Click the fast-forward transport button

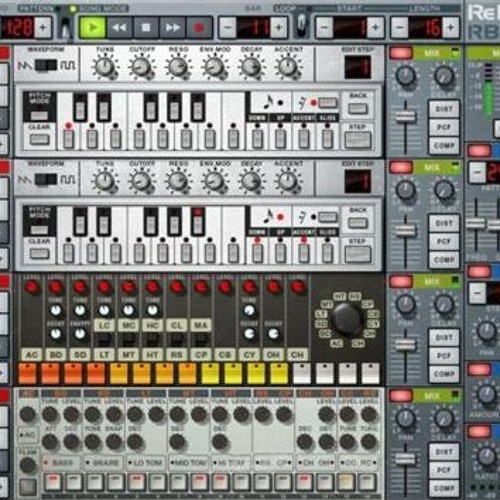point(172,27)
